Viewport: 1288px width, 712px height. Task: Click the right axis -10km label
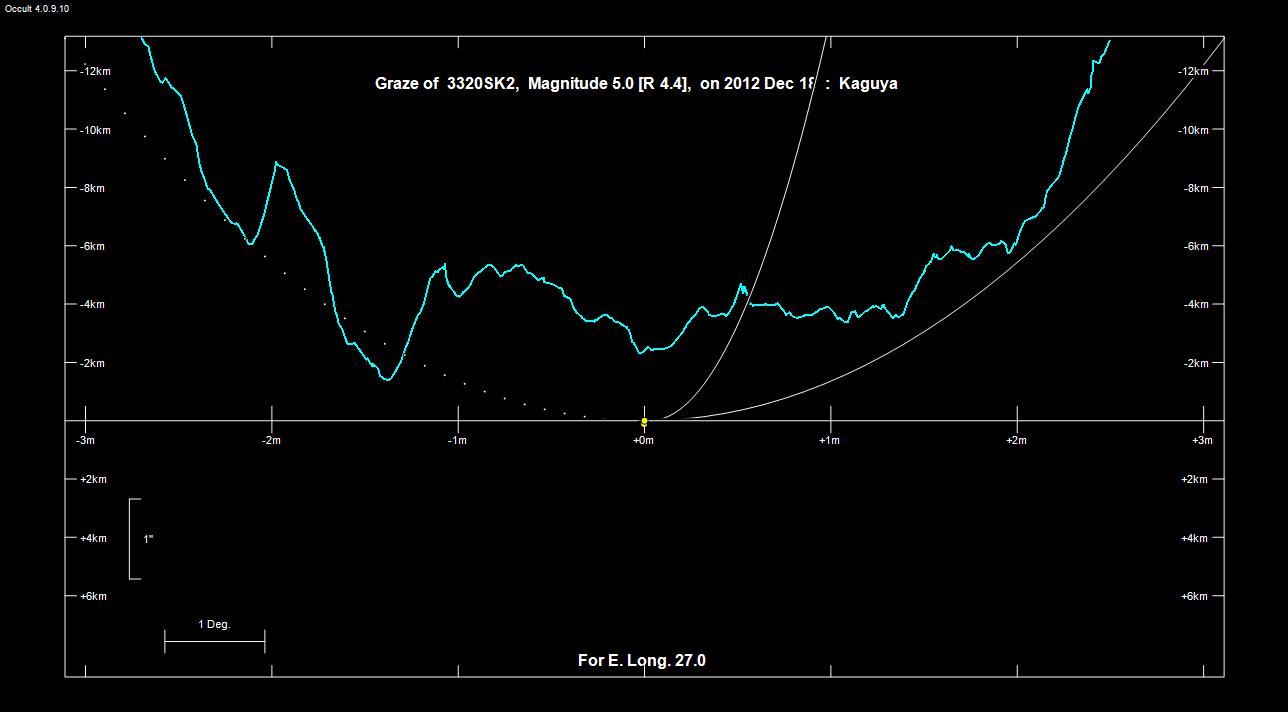(x=1194, y=130)
